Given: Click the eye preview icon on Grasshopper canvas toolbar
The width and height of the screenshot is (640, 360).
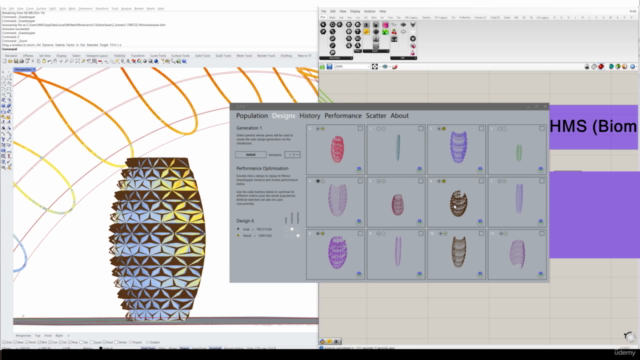Looking at the screenshot, I should [x=384, y=67].
